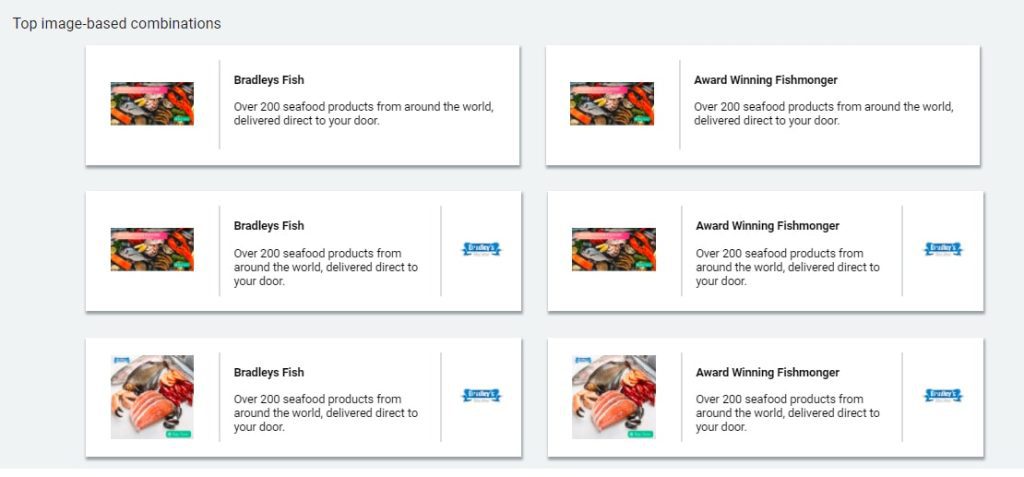Open seafood banner image in logo-less Award Winning Fishmonger card
Screen dimensions: 1024x477
tap(612, 104)
